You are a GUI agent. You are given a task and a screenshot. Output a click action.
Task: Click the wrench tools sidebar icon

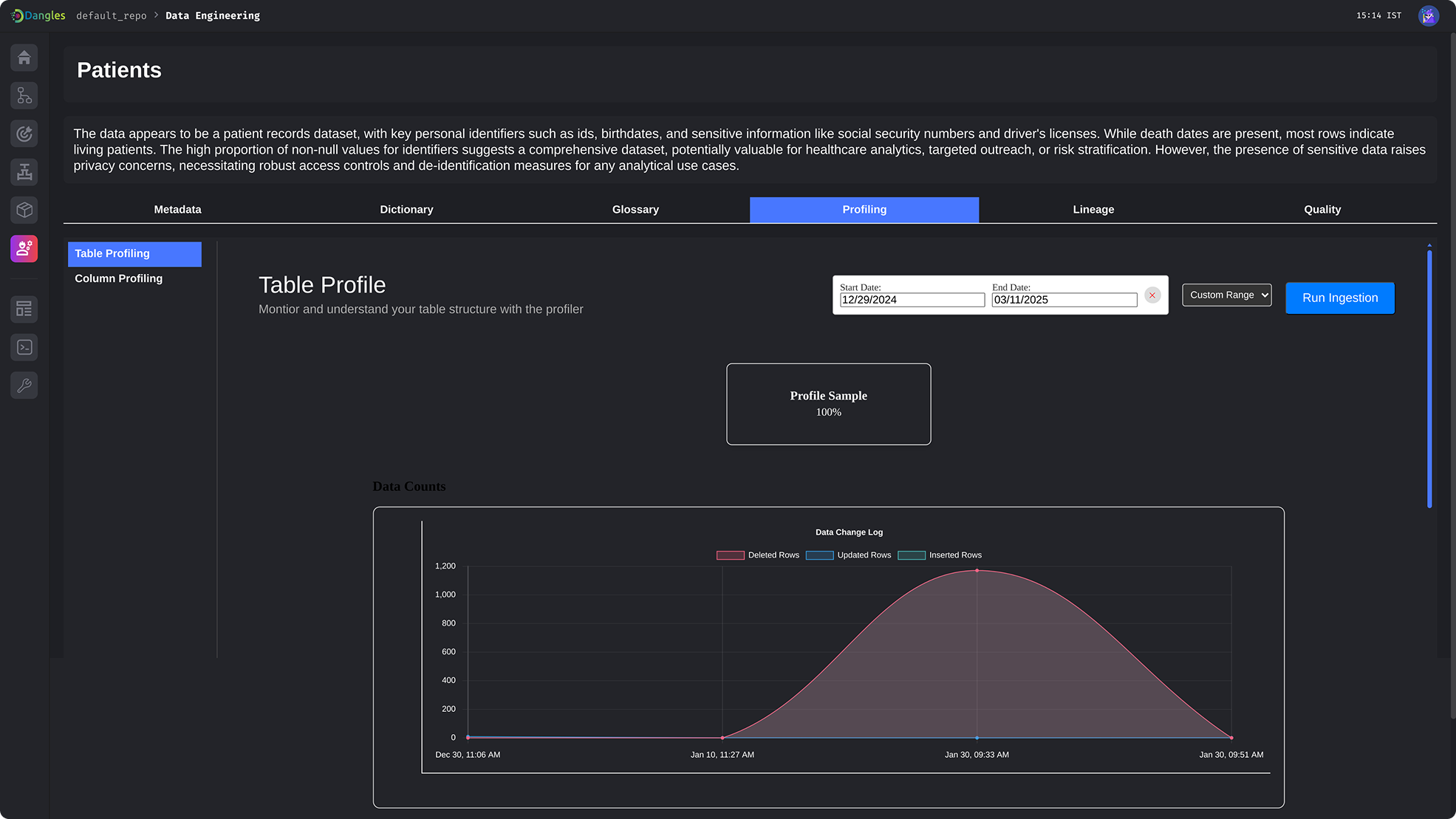[24, 385]
